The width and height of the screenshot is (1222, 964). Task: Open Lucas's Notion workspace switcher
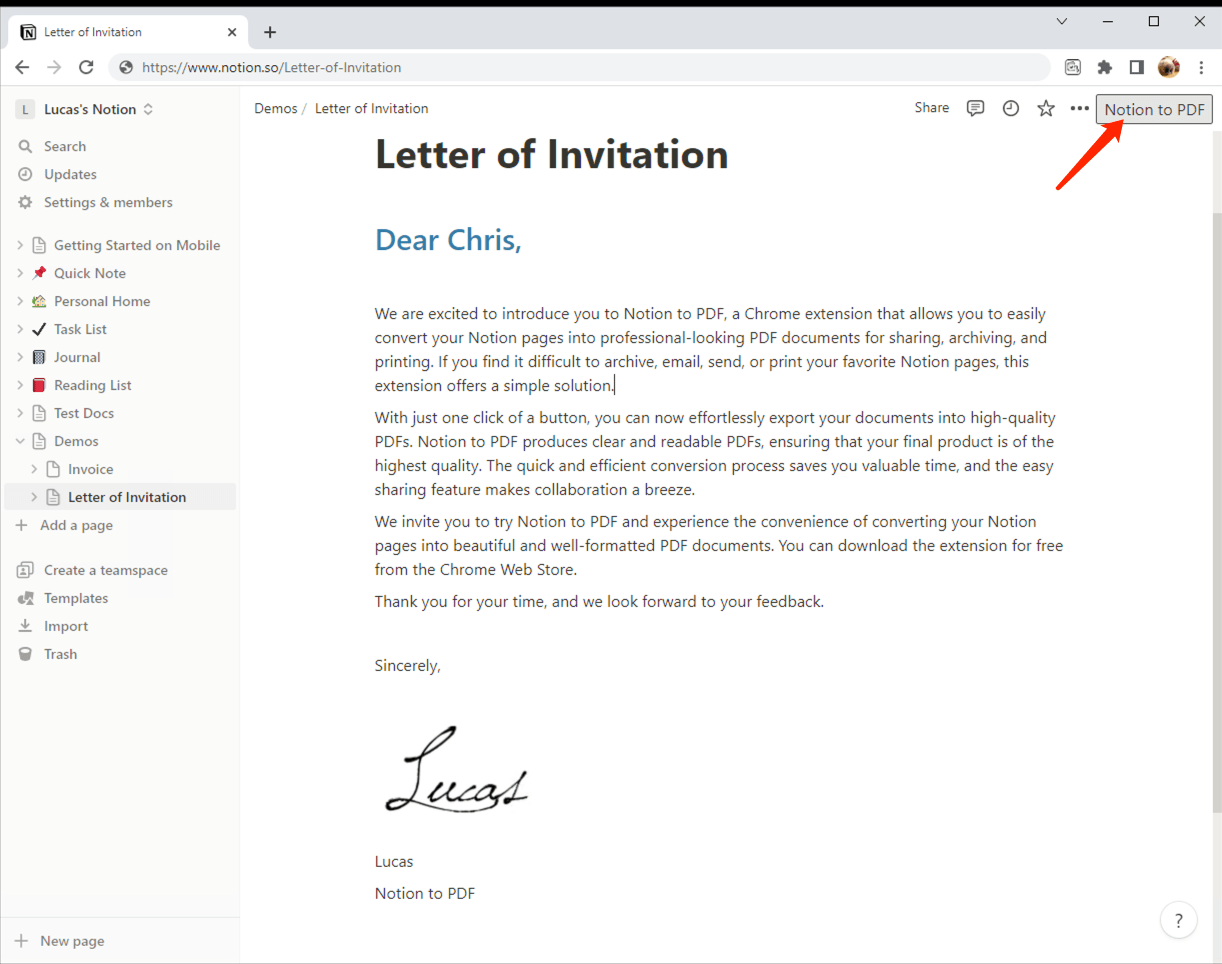tap(97, 109)
